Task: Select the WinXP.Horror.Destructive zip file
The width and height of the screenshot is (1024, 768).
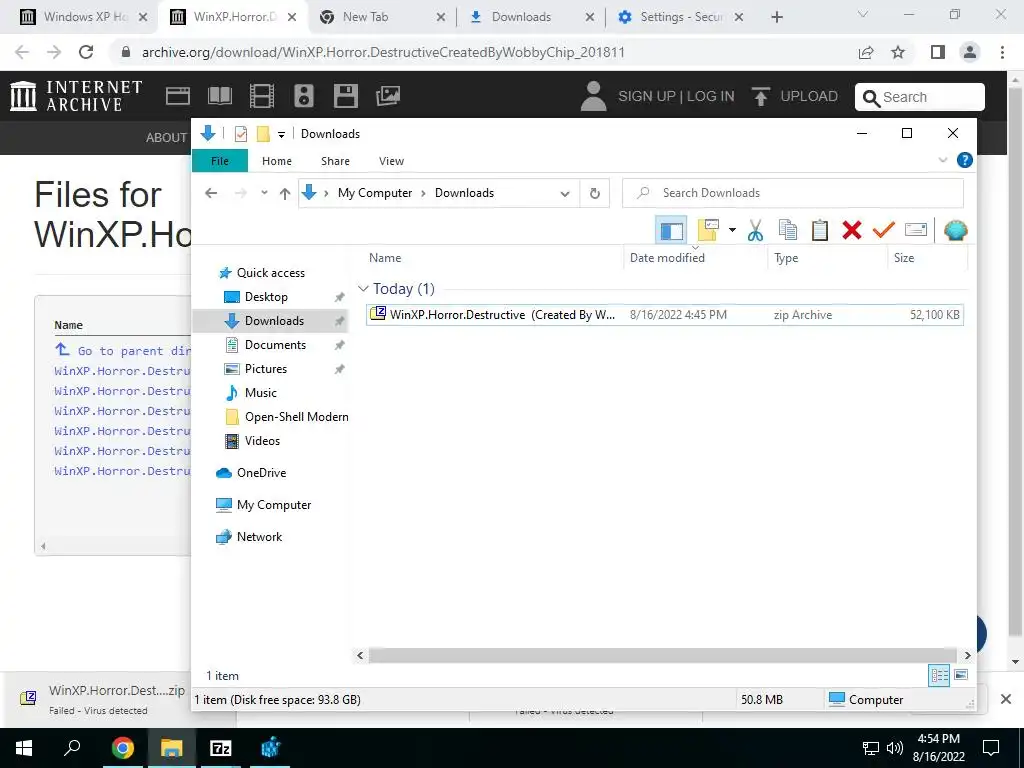Action: (664, 315)
